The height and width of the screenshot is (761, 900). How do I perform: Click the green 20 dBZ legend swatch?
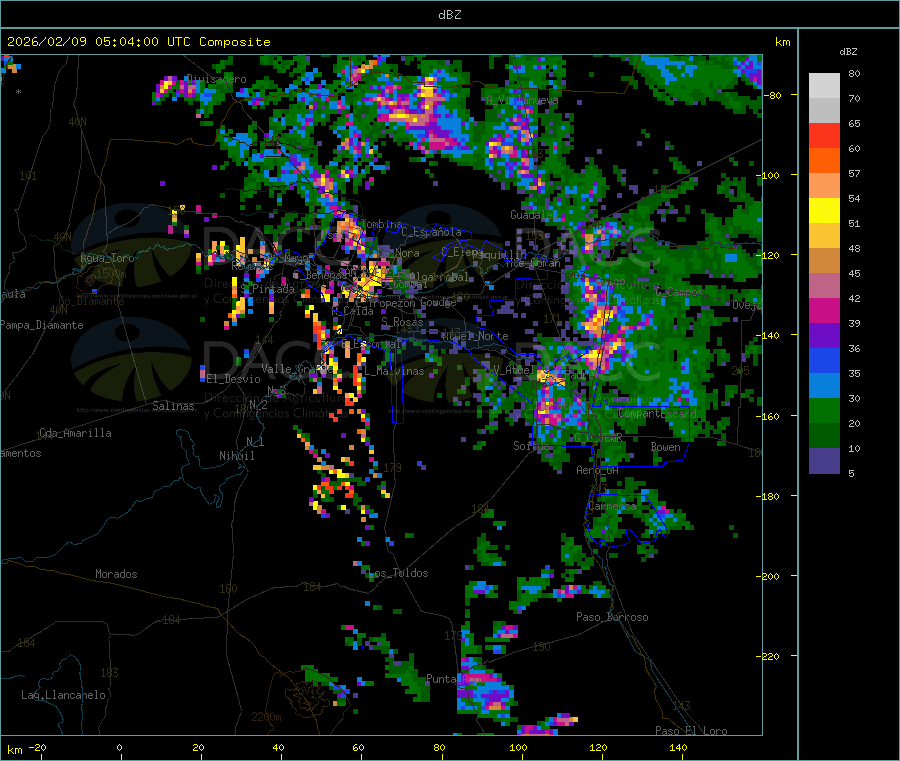pyautogui.click(x=824, y=410)
